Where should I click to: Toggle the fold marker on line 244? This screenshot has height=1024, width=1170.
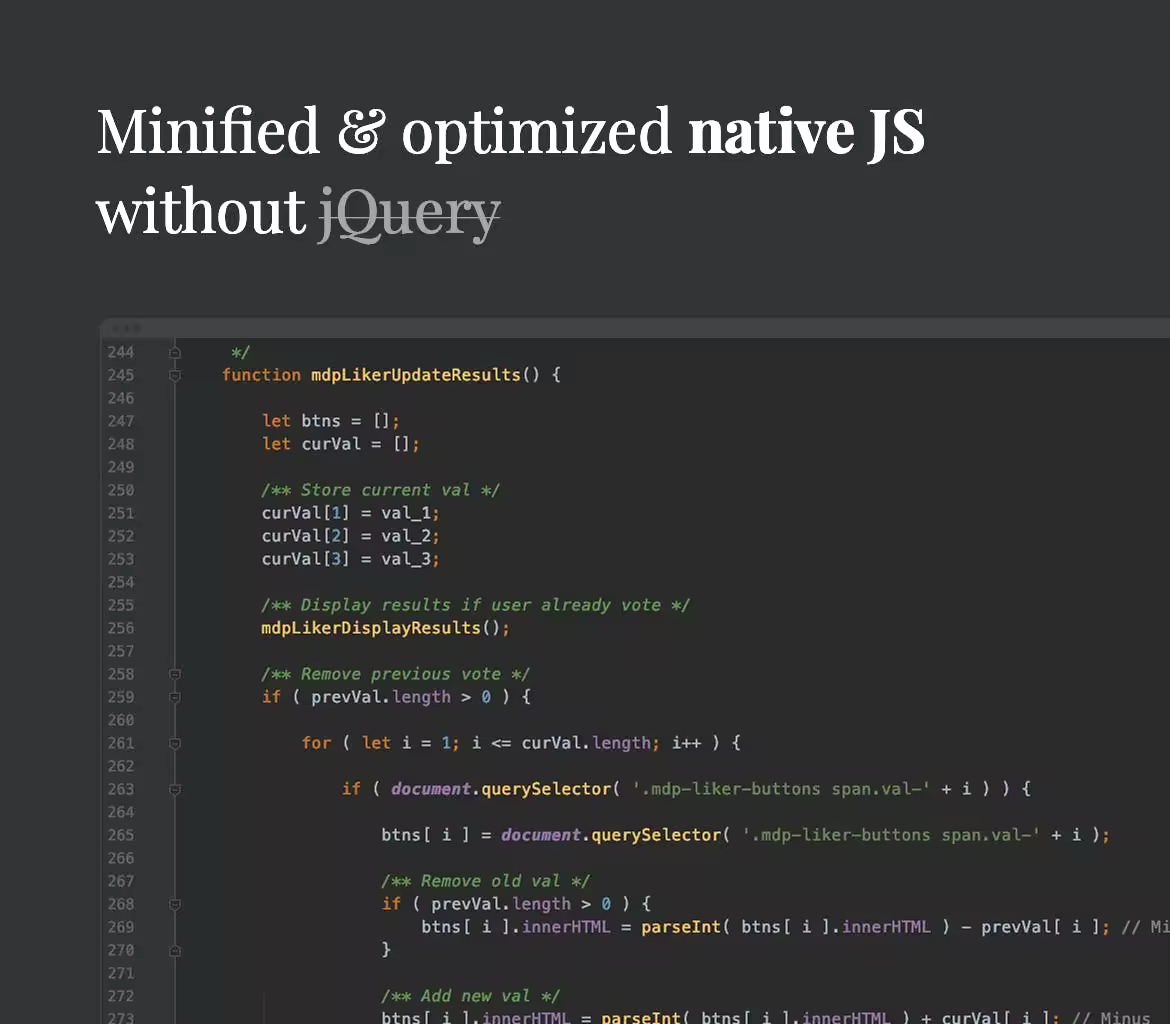175,352
